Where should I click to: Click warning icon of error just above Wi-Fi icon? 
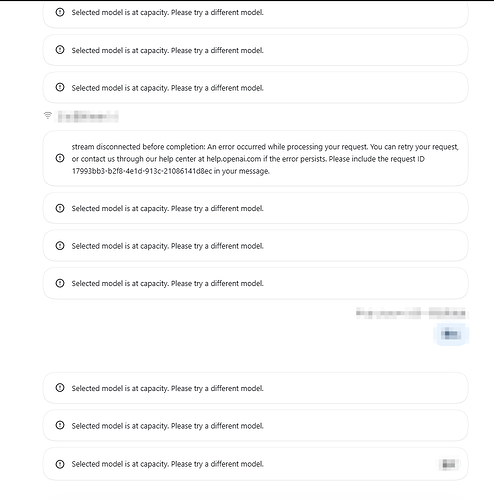[60, 87]
